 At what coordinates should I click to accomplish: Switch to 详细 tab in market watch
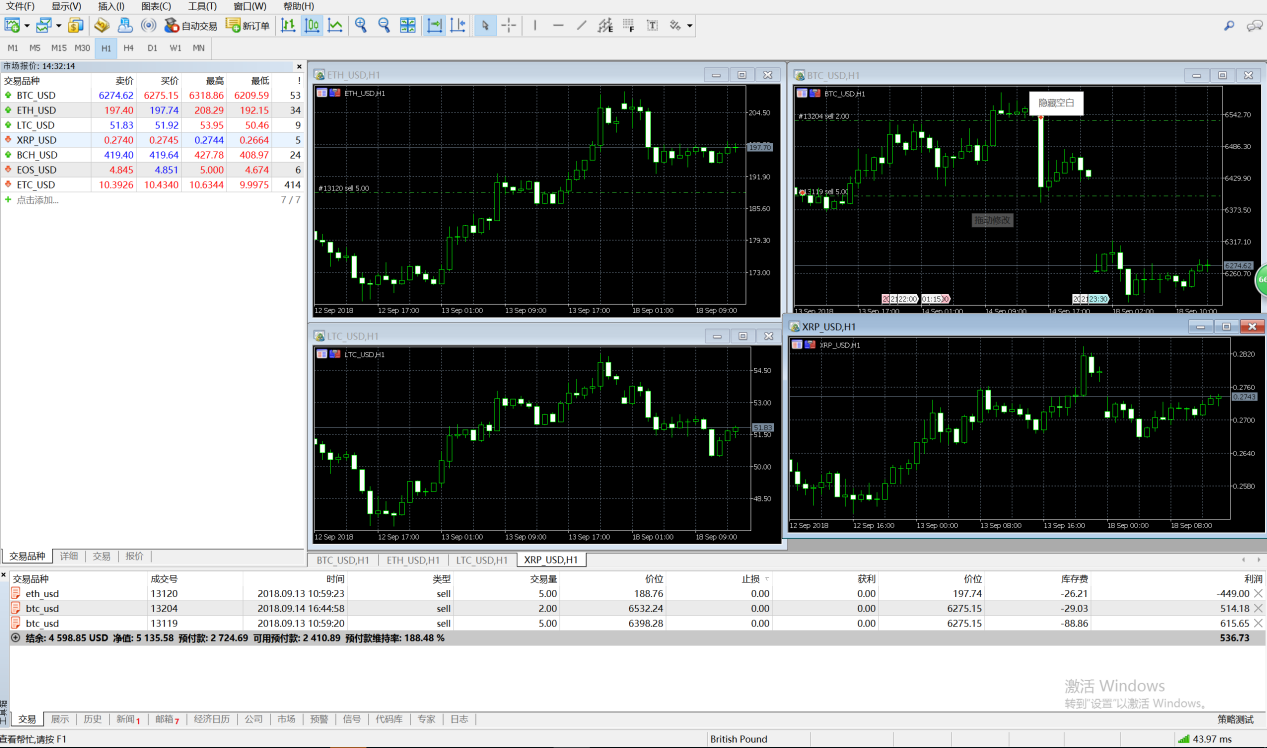click(68, 556)
